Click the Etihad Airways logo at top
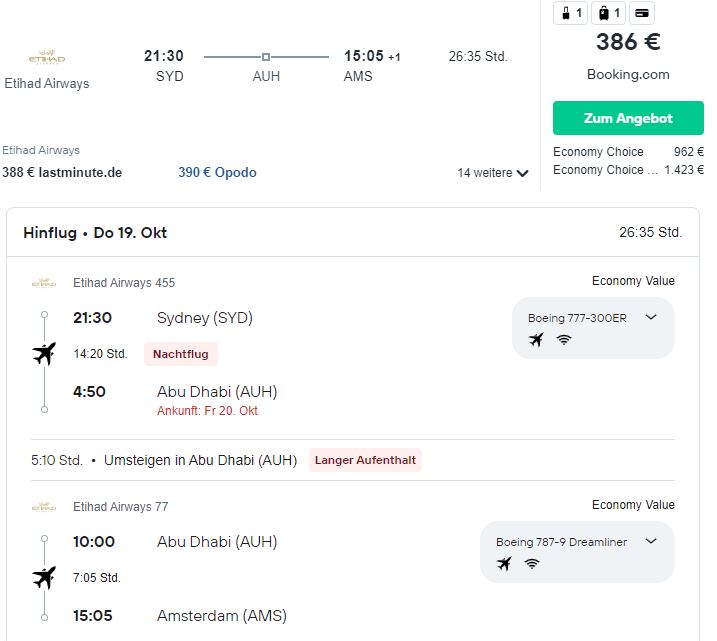The image size is (717, 641). (x=47, y=58)
